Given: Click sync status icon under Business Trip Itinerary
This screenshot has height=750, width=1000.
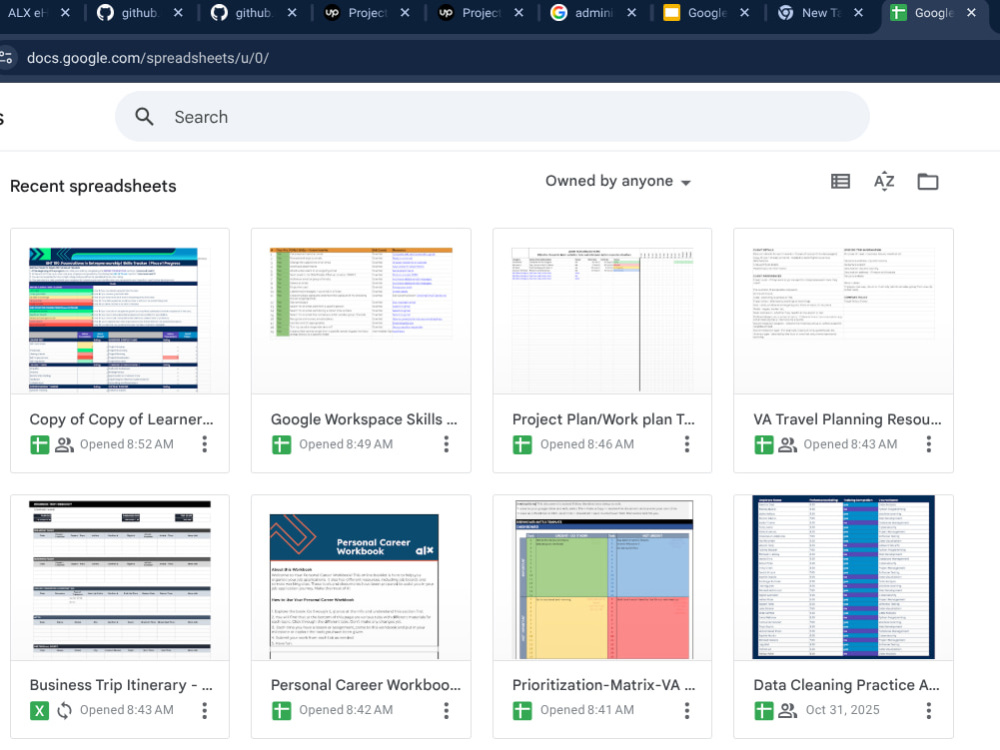Looking at the screenshot, I should pos(64,710).
